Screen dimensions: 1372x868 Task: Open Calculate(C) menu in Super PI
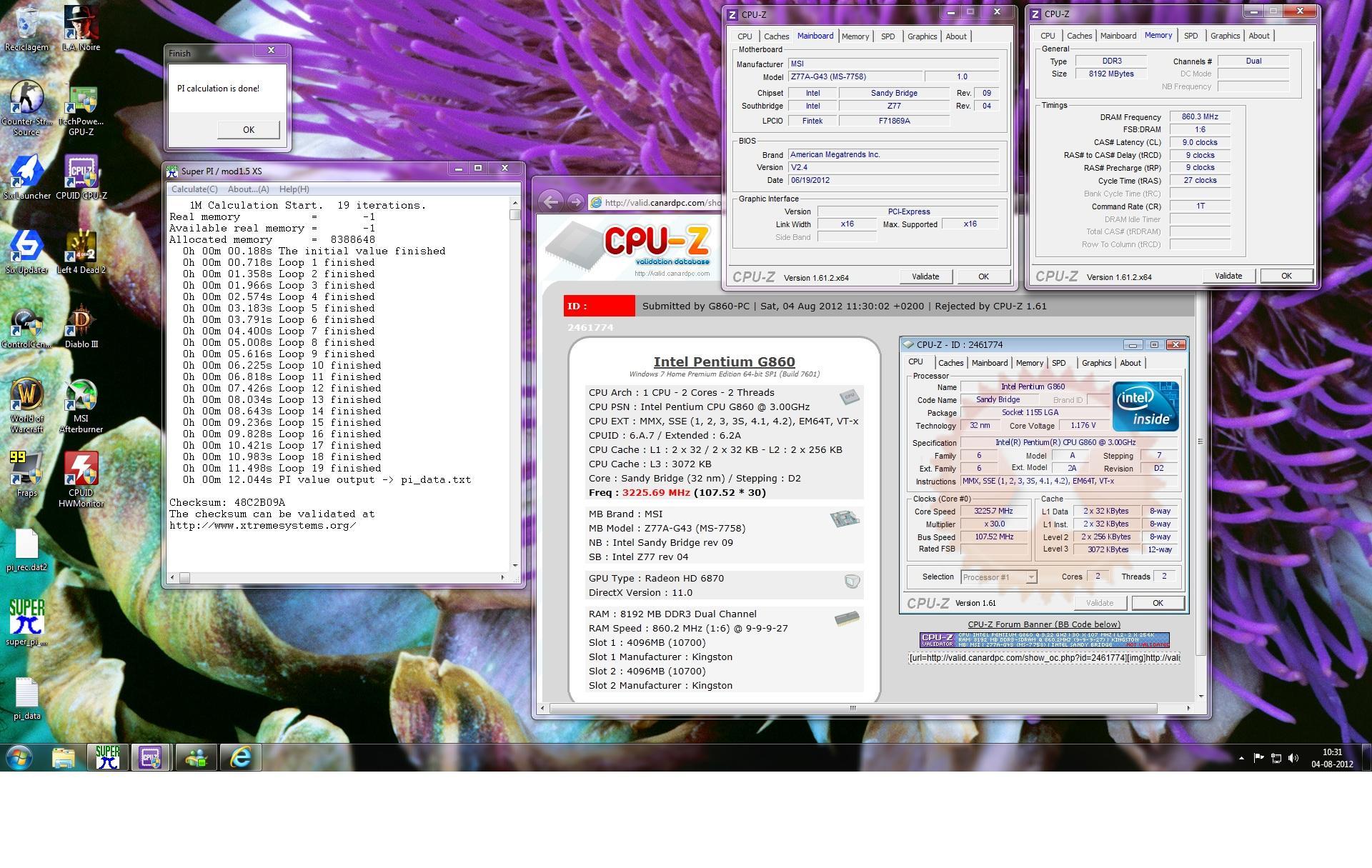tap(194, 189)
